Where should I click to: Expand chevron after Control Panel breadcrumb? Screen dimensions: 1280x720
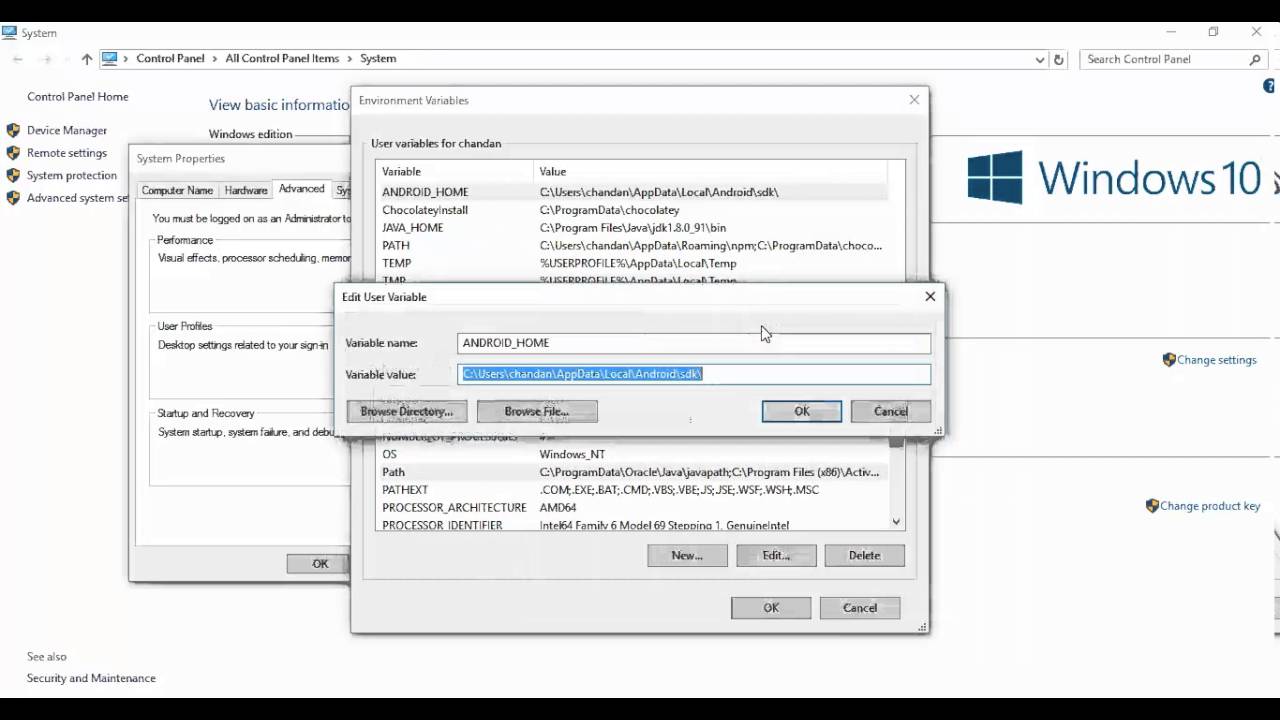pyautogui.click(x=215, y=59)
